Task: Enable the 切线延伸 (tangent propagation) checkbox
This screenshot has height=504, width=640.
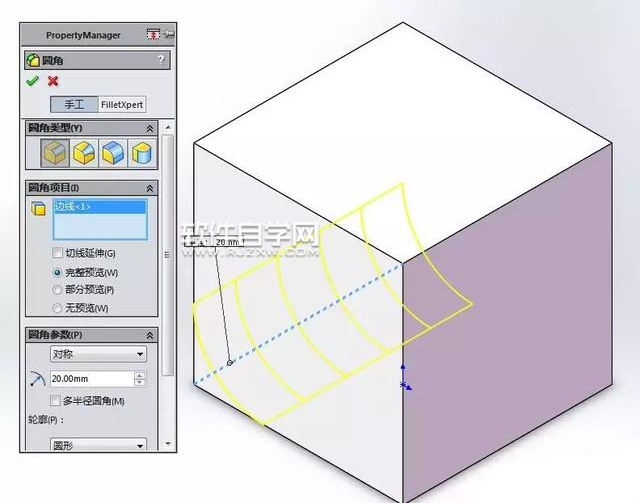Action: click(x=57, y=254)
